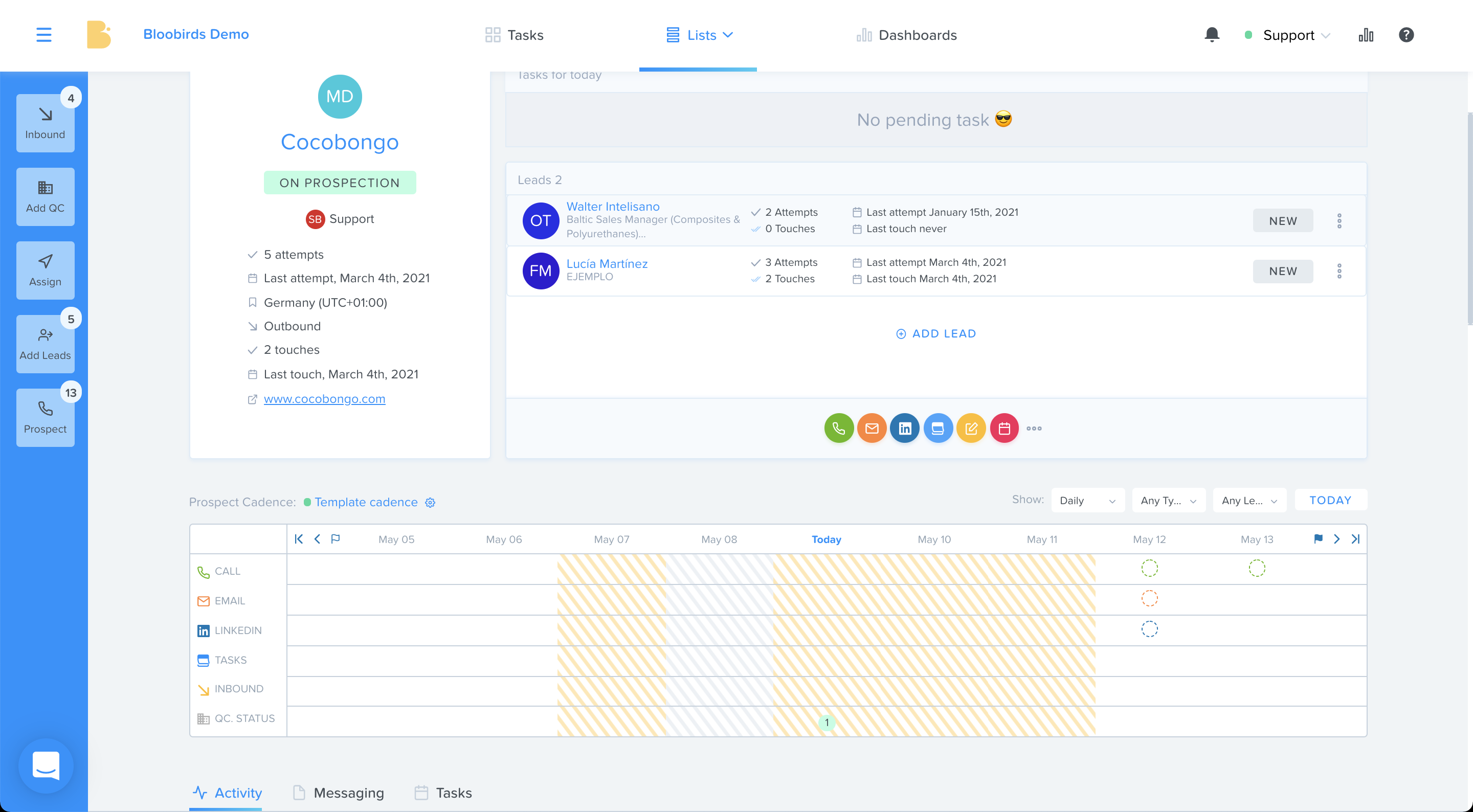1473x812 pixels.
Task: Switch to the Activity tab
Action: 227,793
